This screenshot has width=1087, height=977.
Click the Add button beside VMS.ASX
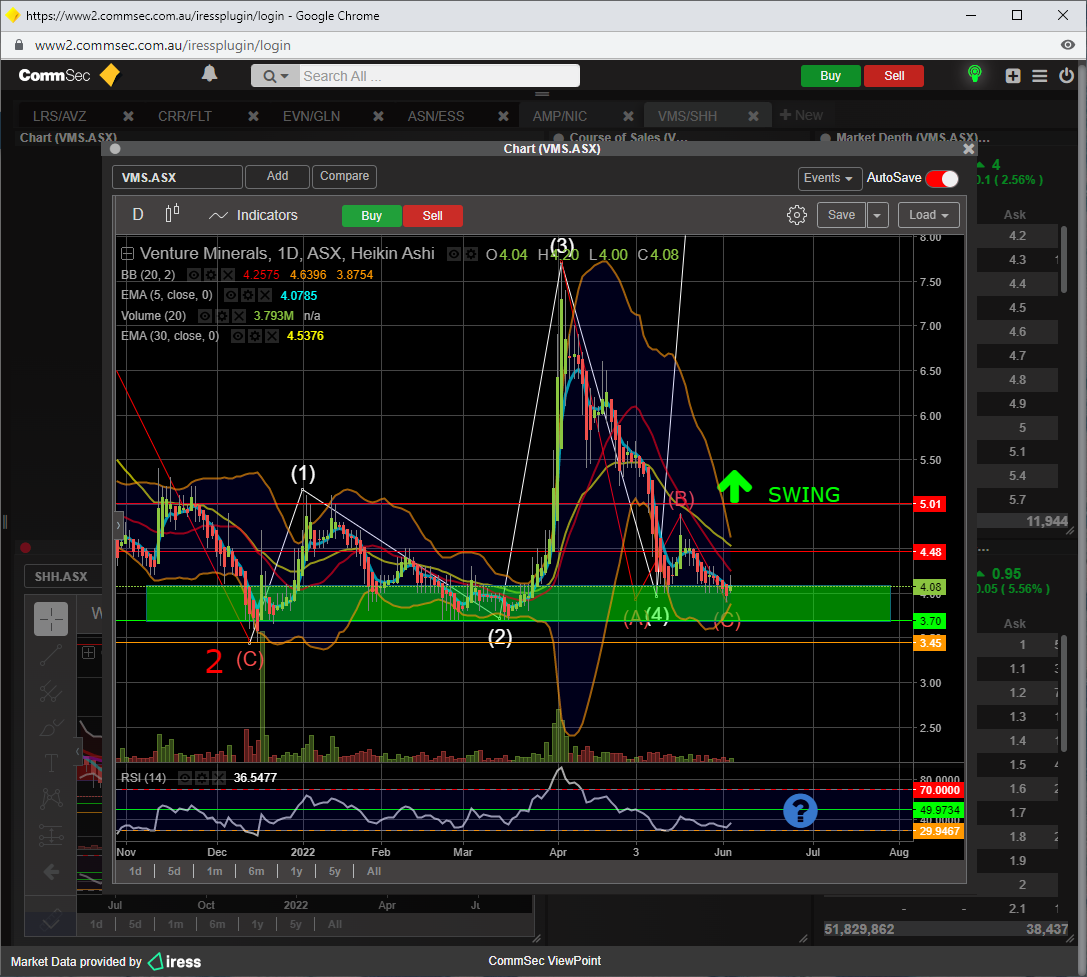pos(277,176)
